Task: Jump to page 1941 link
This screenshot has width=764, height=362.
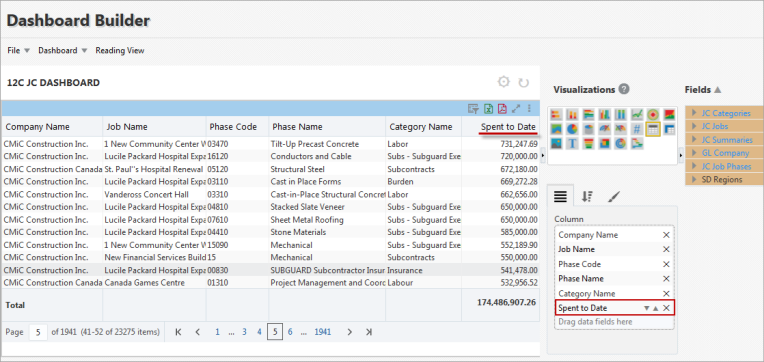Action: (x=323, y=332)
